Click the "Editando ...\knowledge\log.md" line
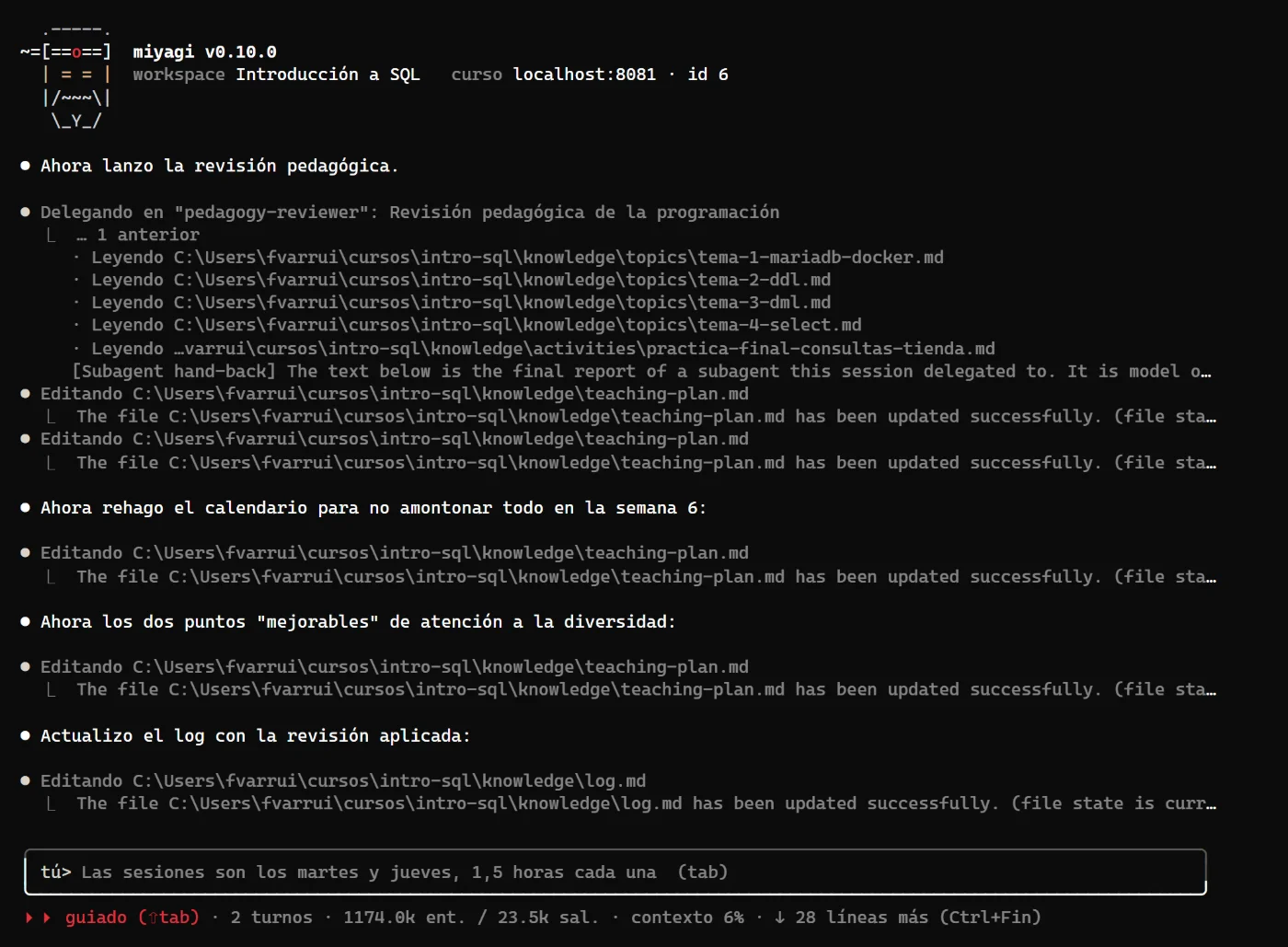This screenshot has height=947, width=1288. point(343,781)
